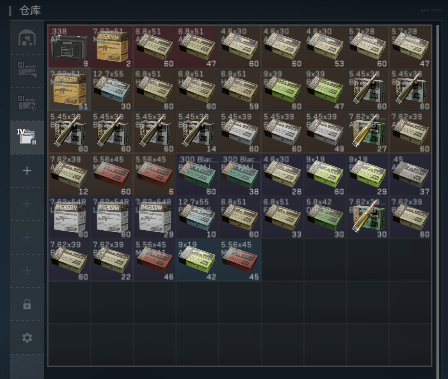This screenshot has height=379, width=448.
Task: Click the 4.6x30 ammo stack of 28
Action: (x=283, y=174)
